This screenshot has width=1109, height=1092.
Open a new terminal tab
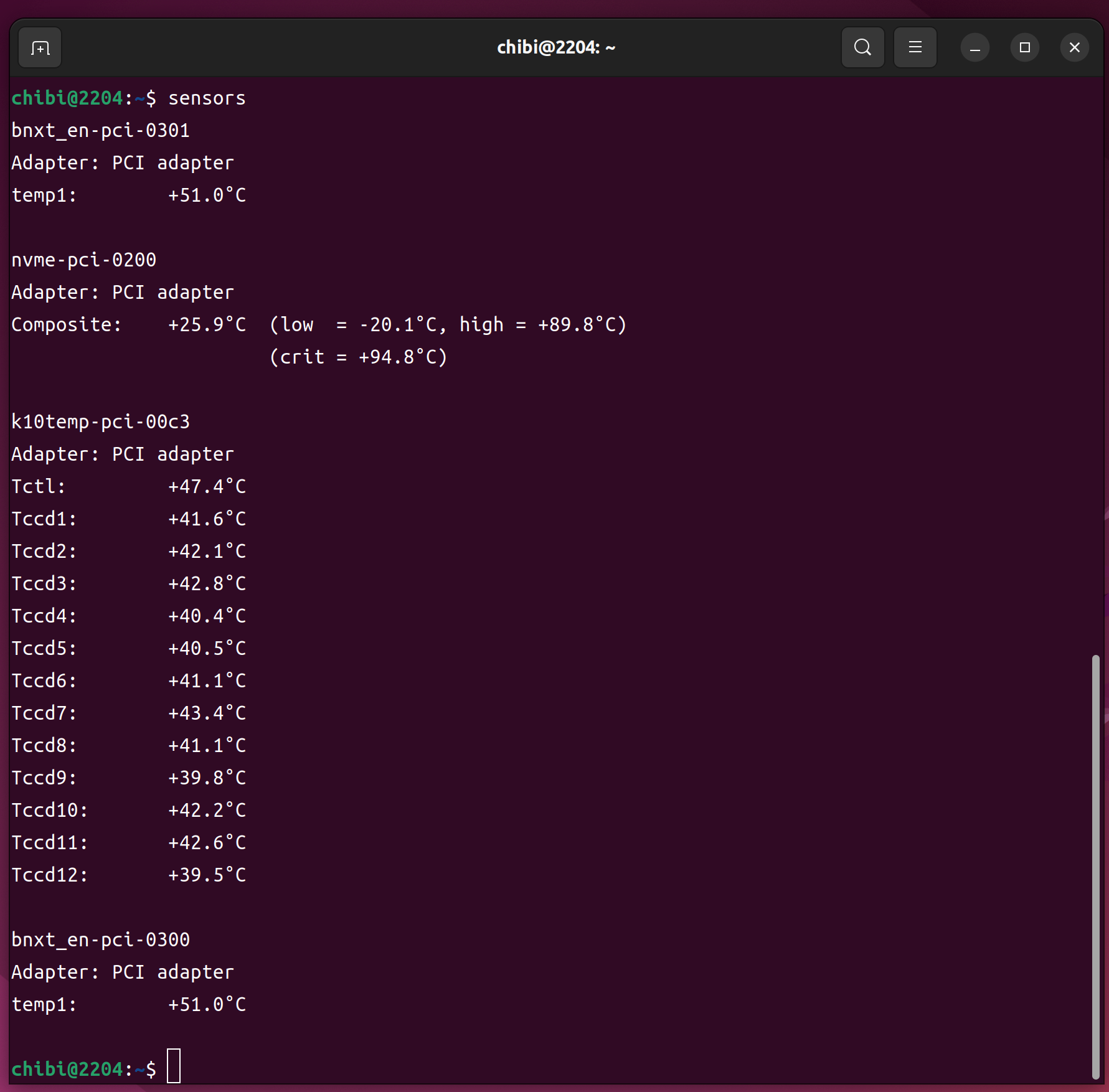click(40, 47)
